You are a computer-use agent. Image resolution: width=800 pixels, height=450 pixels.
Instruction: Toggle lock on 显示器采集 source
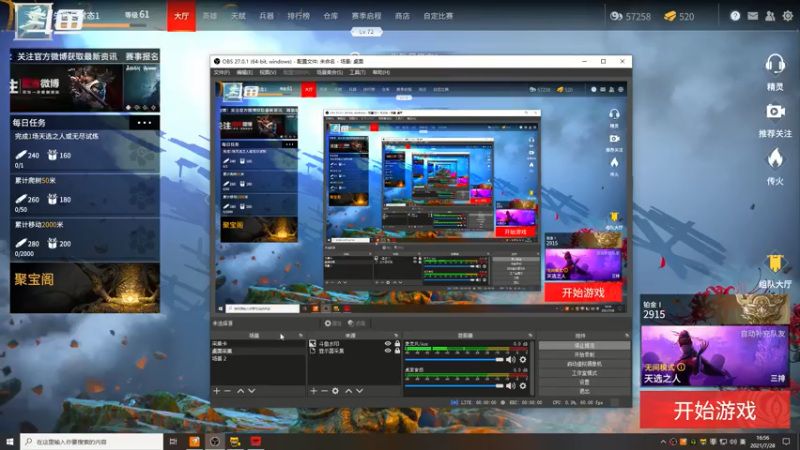point(397,351)
